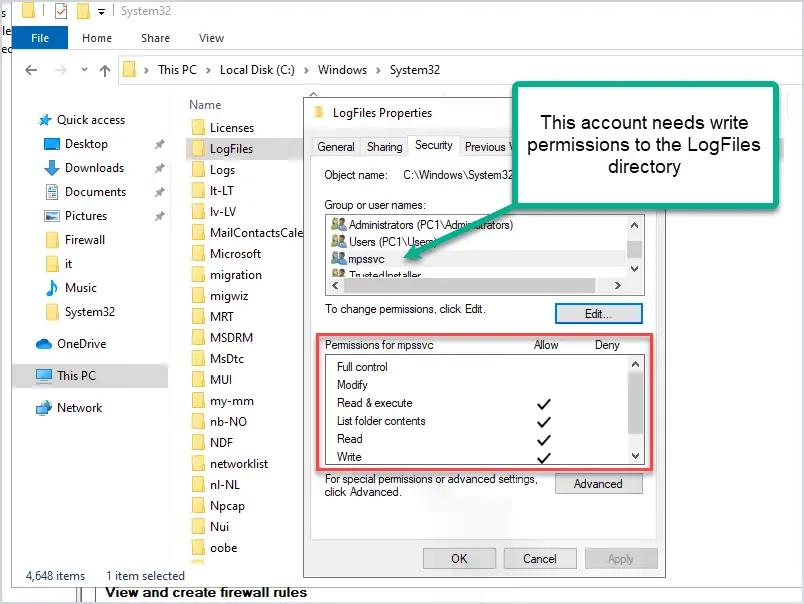Viewport: 804px width, 604px height.
Task: Click Cancel in LogFiles Properties
Action: coord(540,558)
